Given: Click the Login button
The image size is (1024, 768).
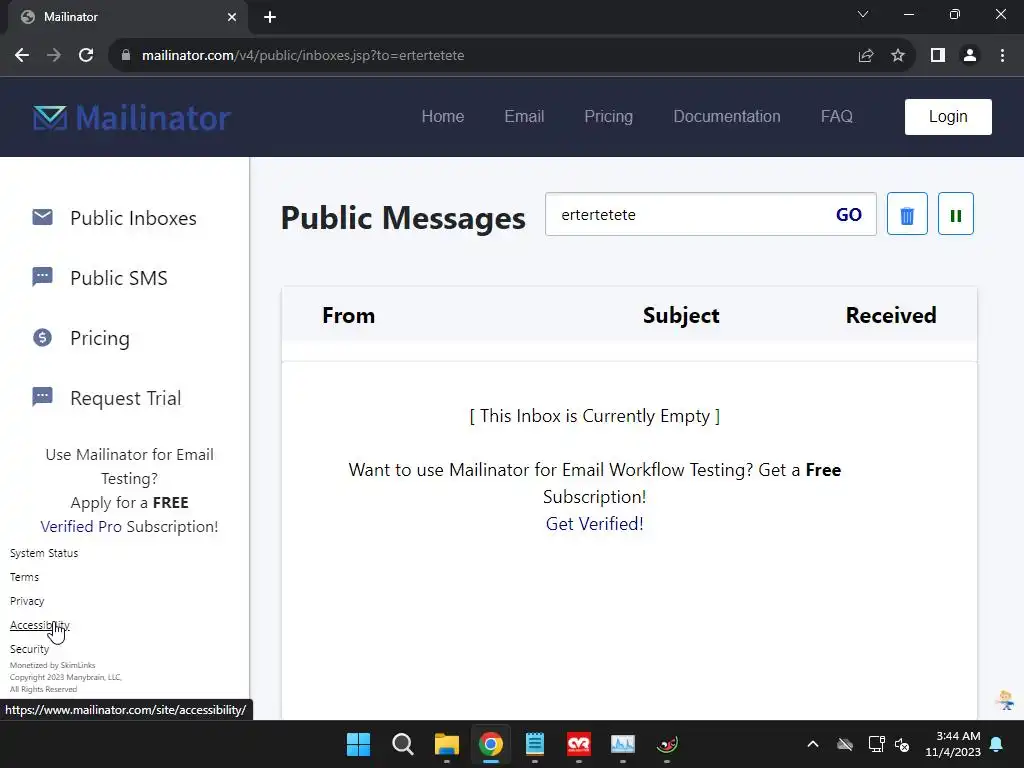Looking at the screenshot, I should pyautogui.click(x=948, y=117).
